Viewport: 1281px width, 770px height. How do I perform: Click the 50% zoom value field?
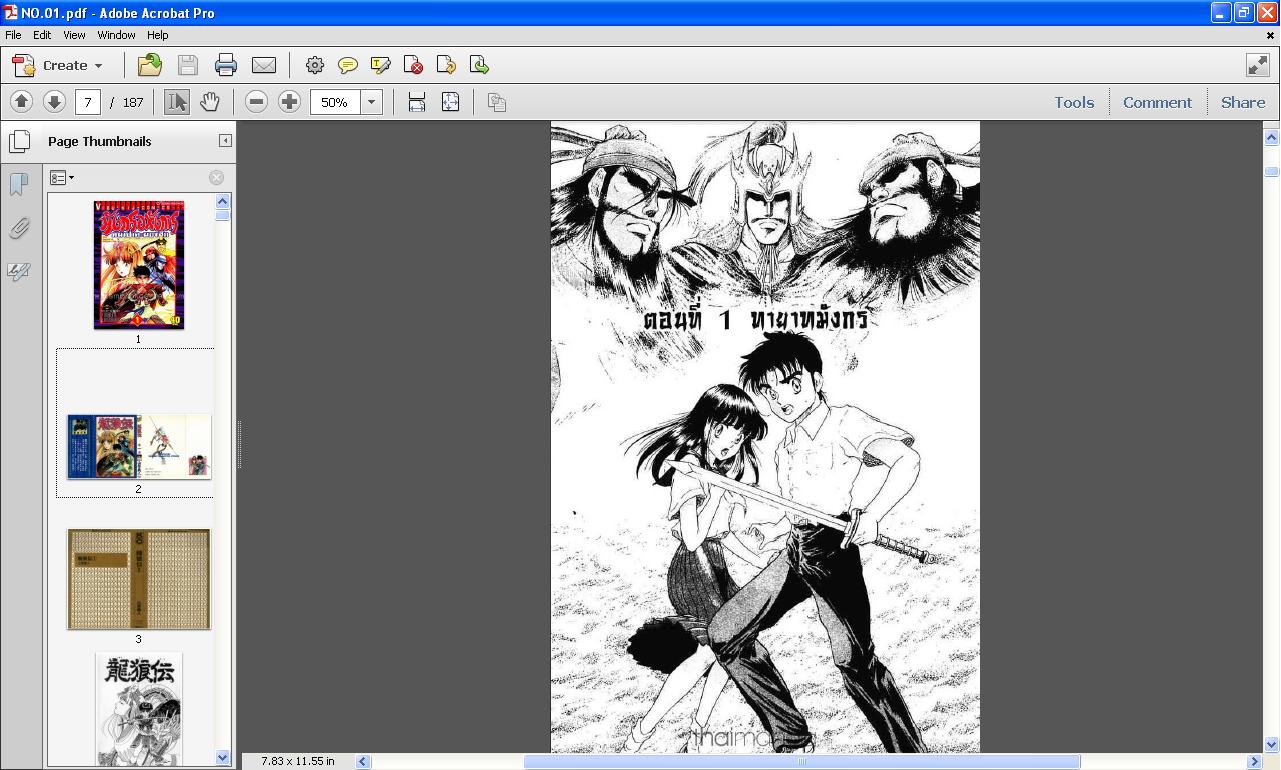click(x=335, y=102)
